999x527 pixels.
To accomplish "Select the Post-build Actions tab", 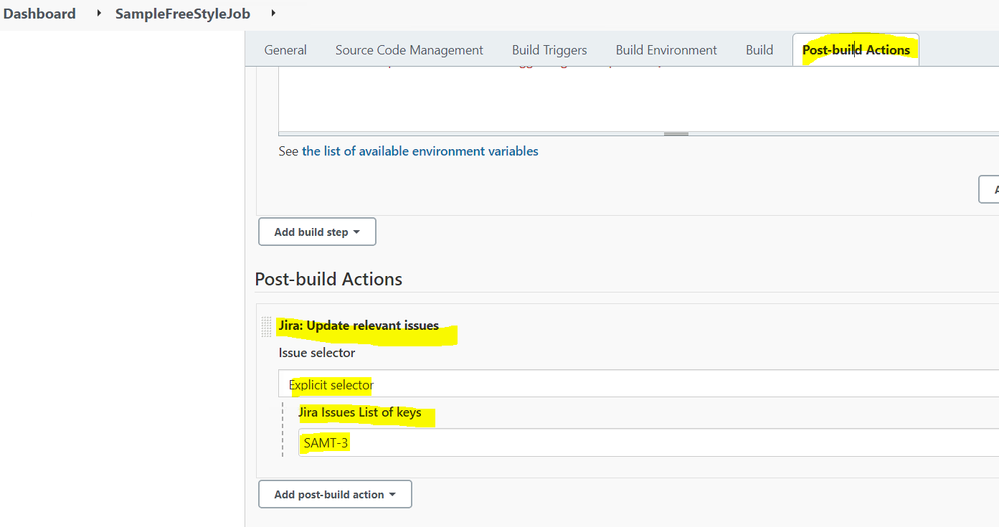I will [856, 50].
